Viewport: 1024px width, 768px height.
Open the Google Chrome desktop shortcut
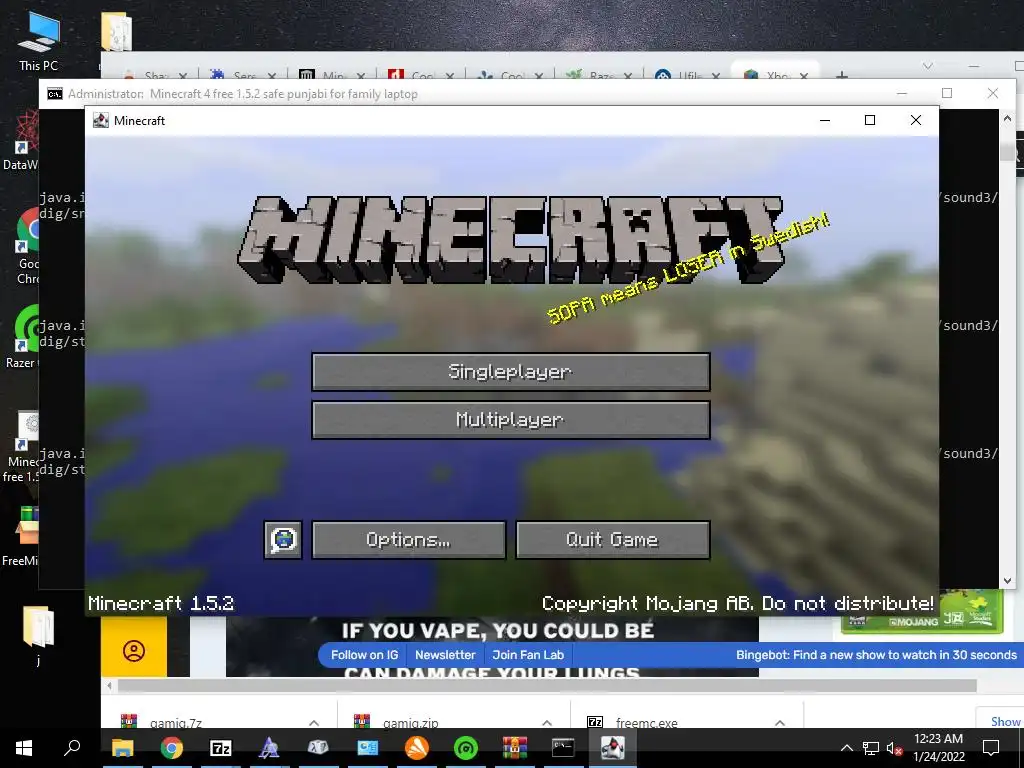pyautogui.click(x=27, y=247)
